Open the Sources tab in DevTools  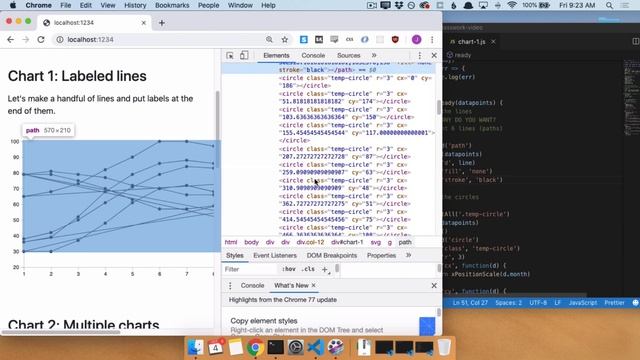tap(349, 56)
